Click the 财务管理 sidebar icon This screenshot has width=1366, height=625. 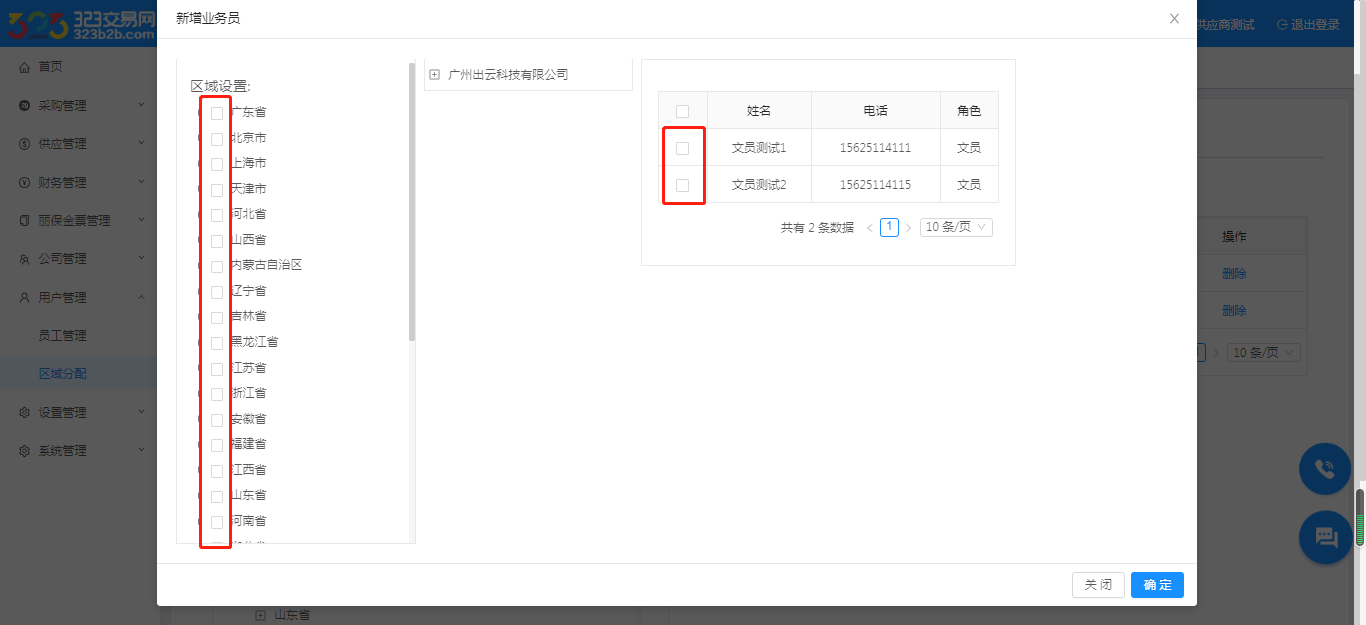click(x=24, y=183)
